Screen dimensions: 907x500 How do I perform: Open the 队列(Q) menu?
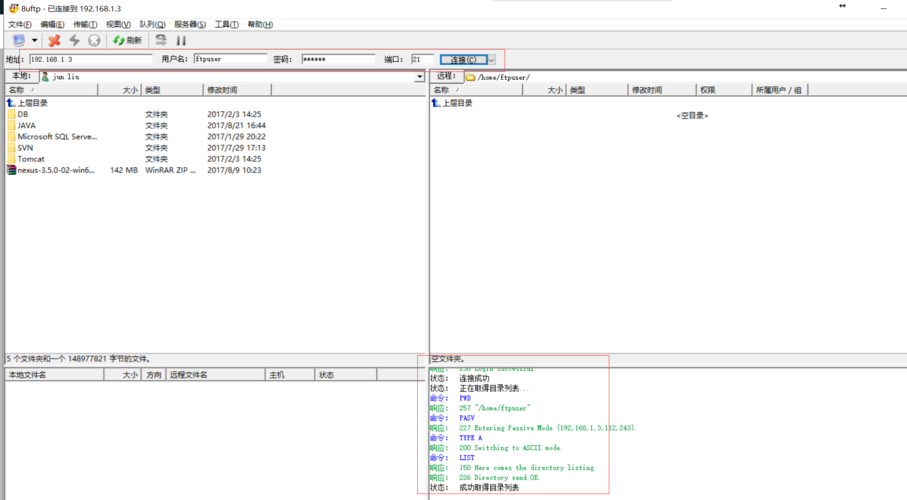tap(152, 24)
